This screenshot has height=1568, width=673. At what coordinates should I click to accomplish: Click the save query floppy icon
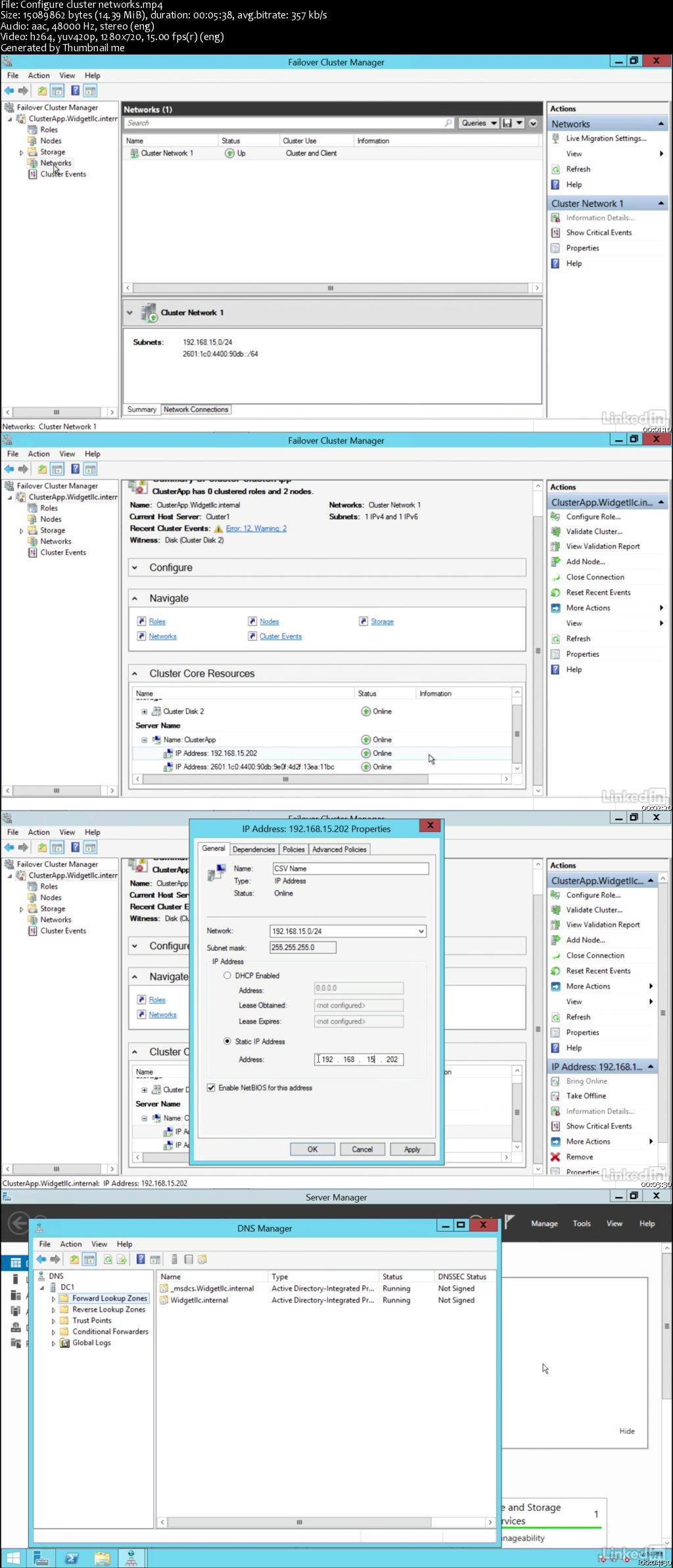507,123
